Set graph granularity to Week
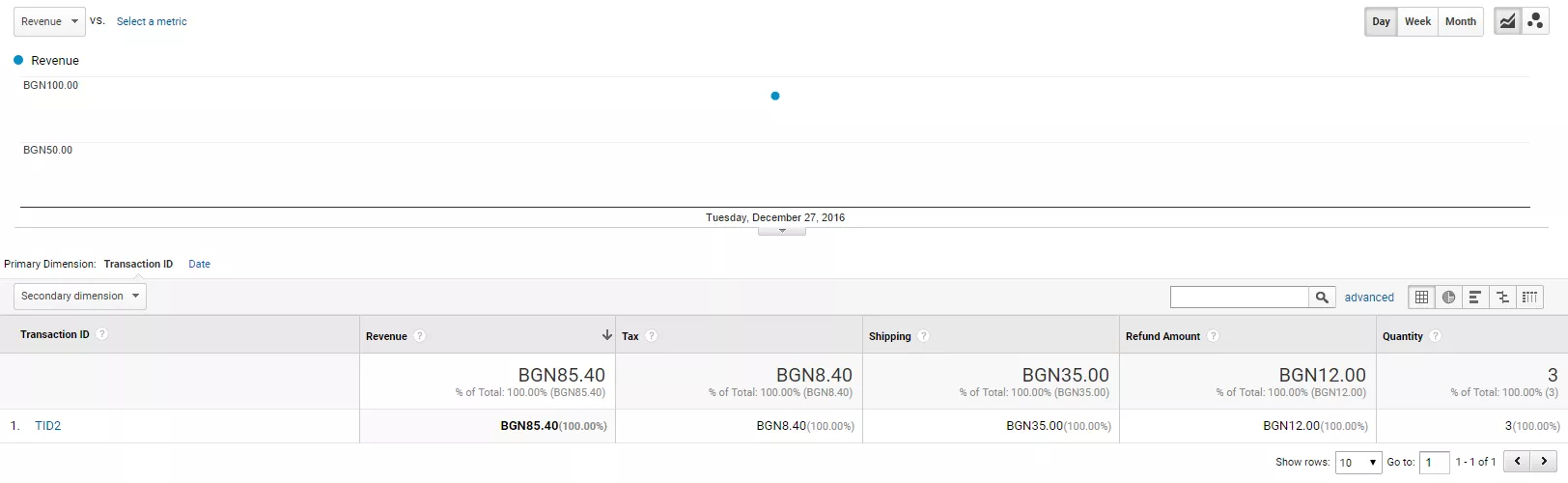Image resolution: width=1568 pixels, height=483 pixels. coord(1417,21)
